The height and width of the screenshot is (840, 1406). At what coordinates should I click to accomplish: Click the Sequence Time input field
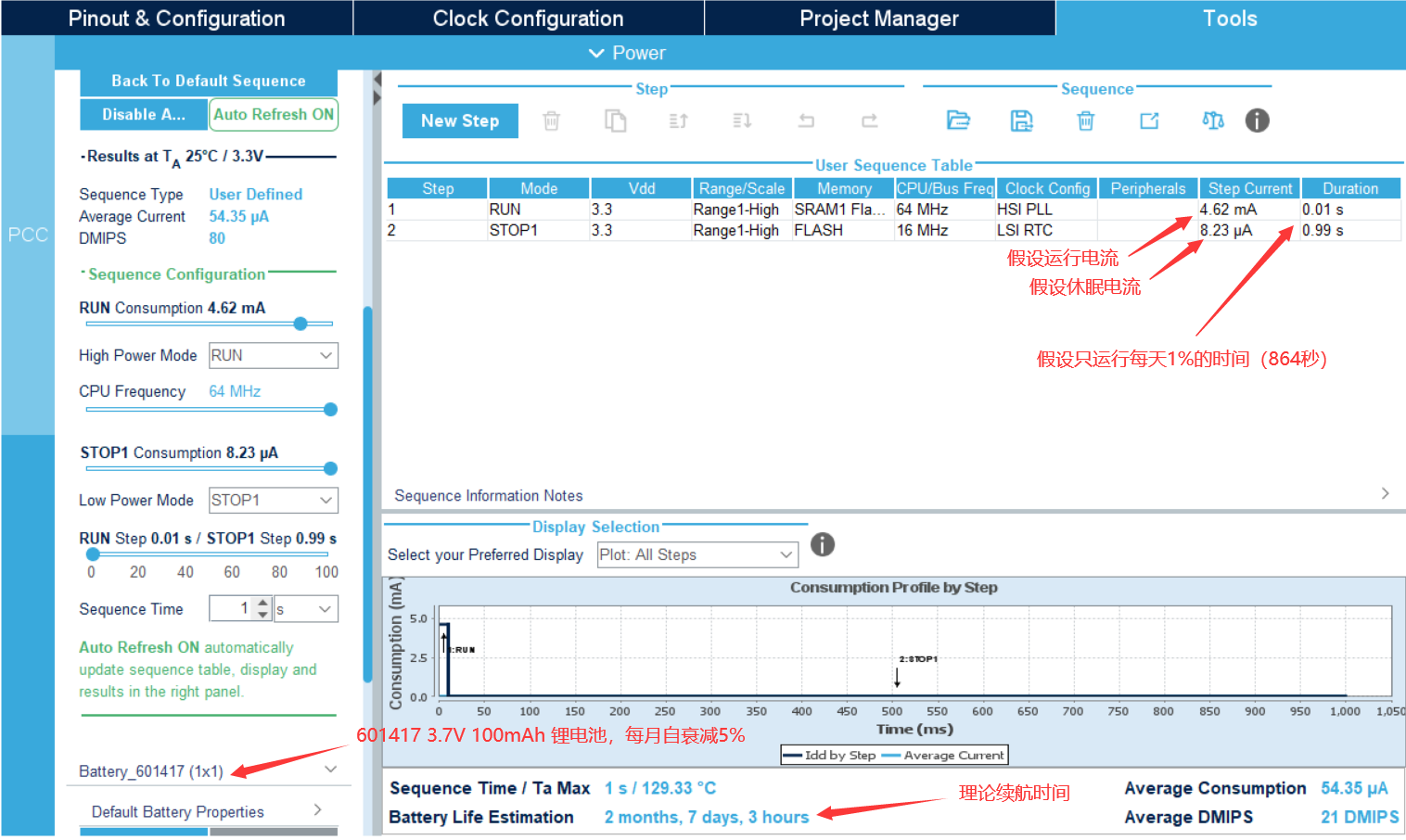pyautogui.click(x=232, y=609)
